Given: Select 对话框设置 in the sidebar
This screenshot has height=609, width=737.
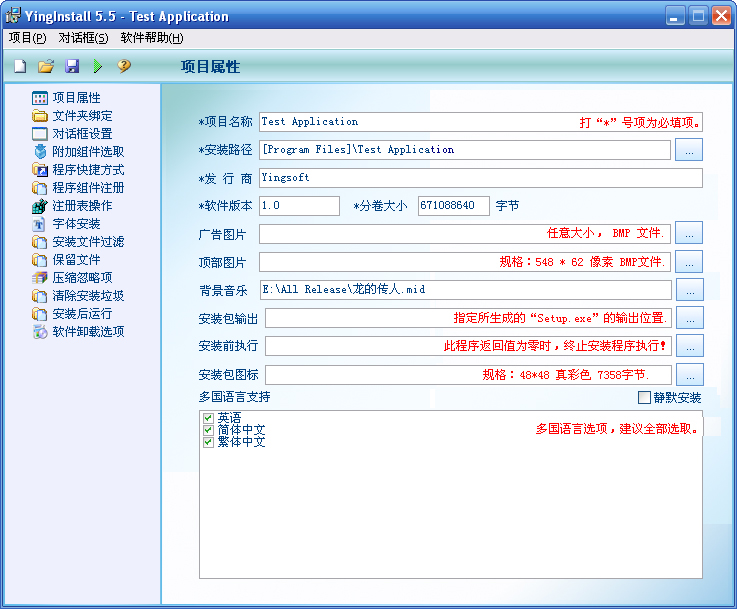Looking at the screenshot, I should pyautogui.click(x=82, y=134).
